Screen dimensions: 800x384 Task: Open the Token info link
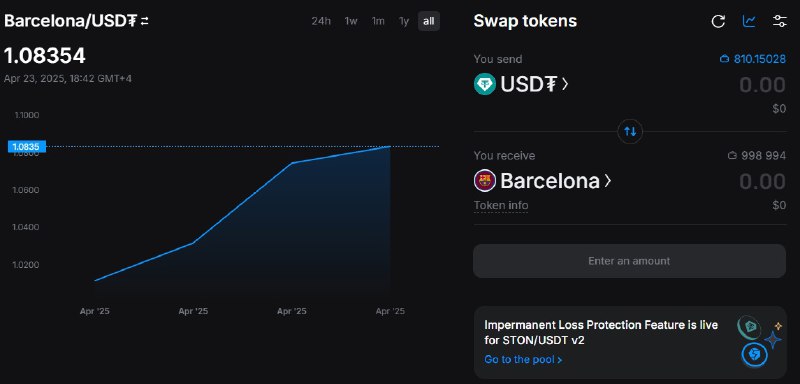coord(501,206)
